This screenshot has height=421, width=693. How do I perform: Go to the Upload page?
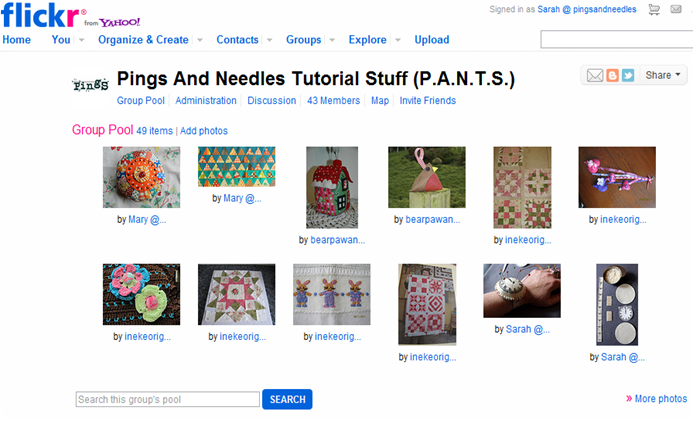tap(432, 40)
